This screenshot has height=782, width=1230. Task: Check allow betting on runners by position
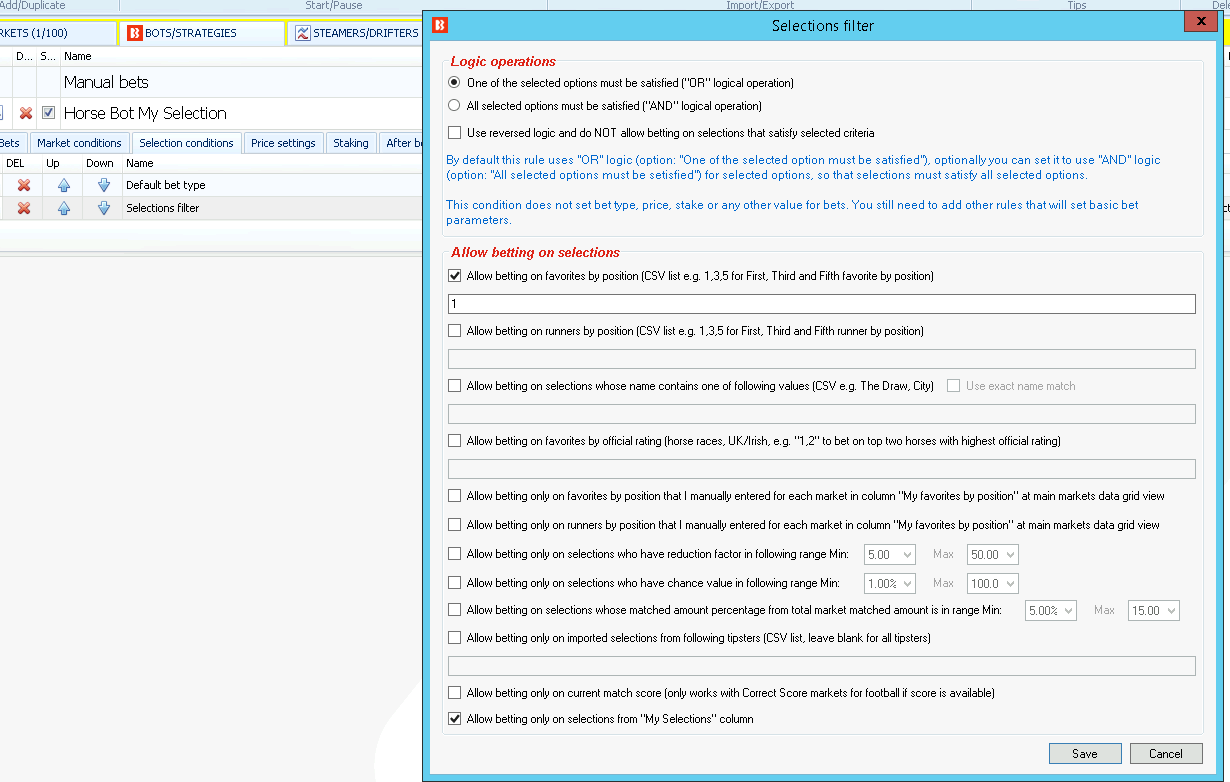455,330
